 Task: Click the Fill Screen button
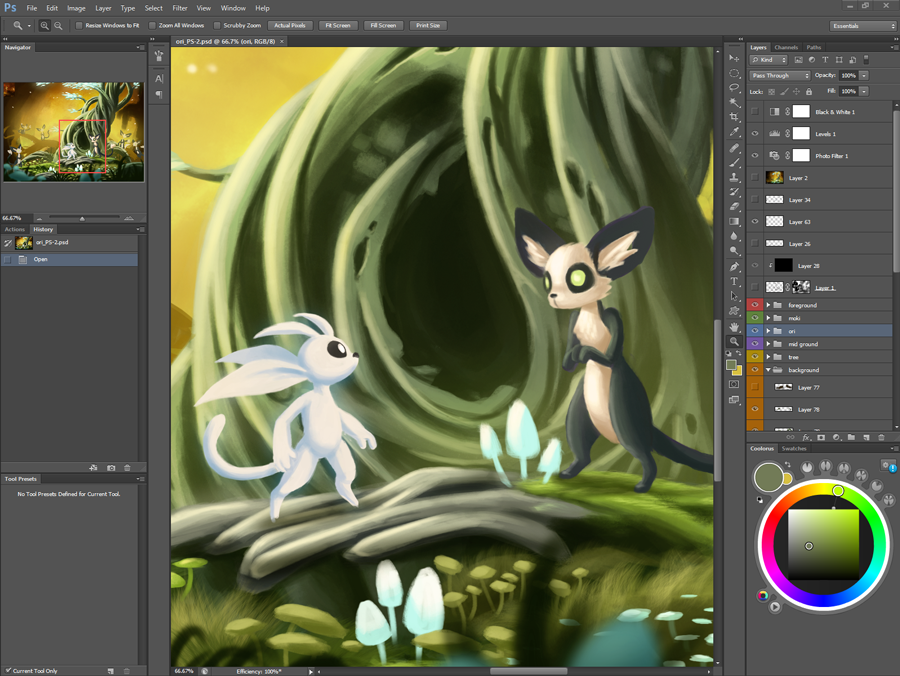coord(383,26)
